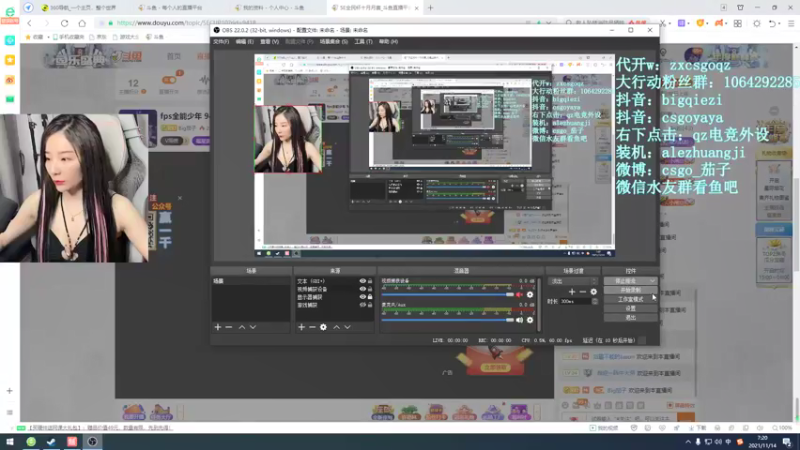Viewport: 800px width, 450px height.
Task: Open the star favorites icon in browser sidebar
Action: tap(10, 60)
